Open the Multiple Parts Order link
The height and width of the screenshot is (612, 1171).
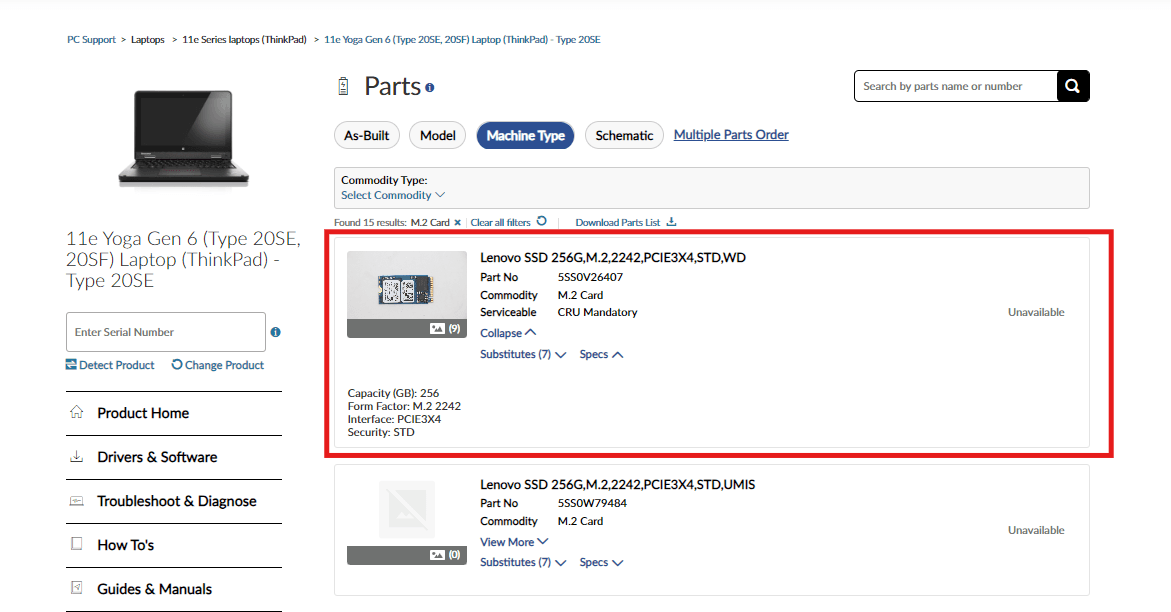(x=731, y=134)
